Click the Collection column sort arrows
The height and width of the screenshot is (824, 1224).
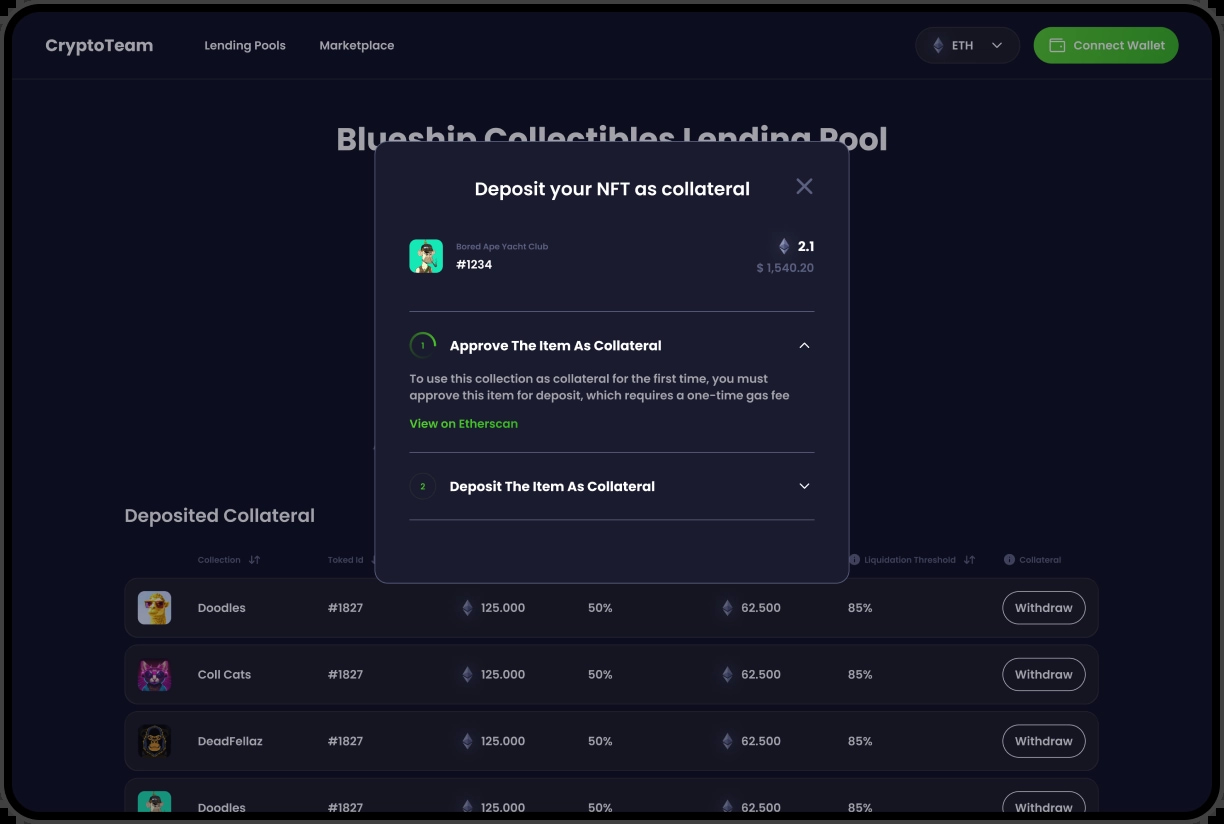(x=254, y=560)
